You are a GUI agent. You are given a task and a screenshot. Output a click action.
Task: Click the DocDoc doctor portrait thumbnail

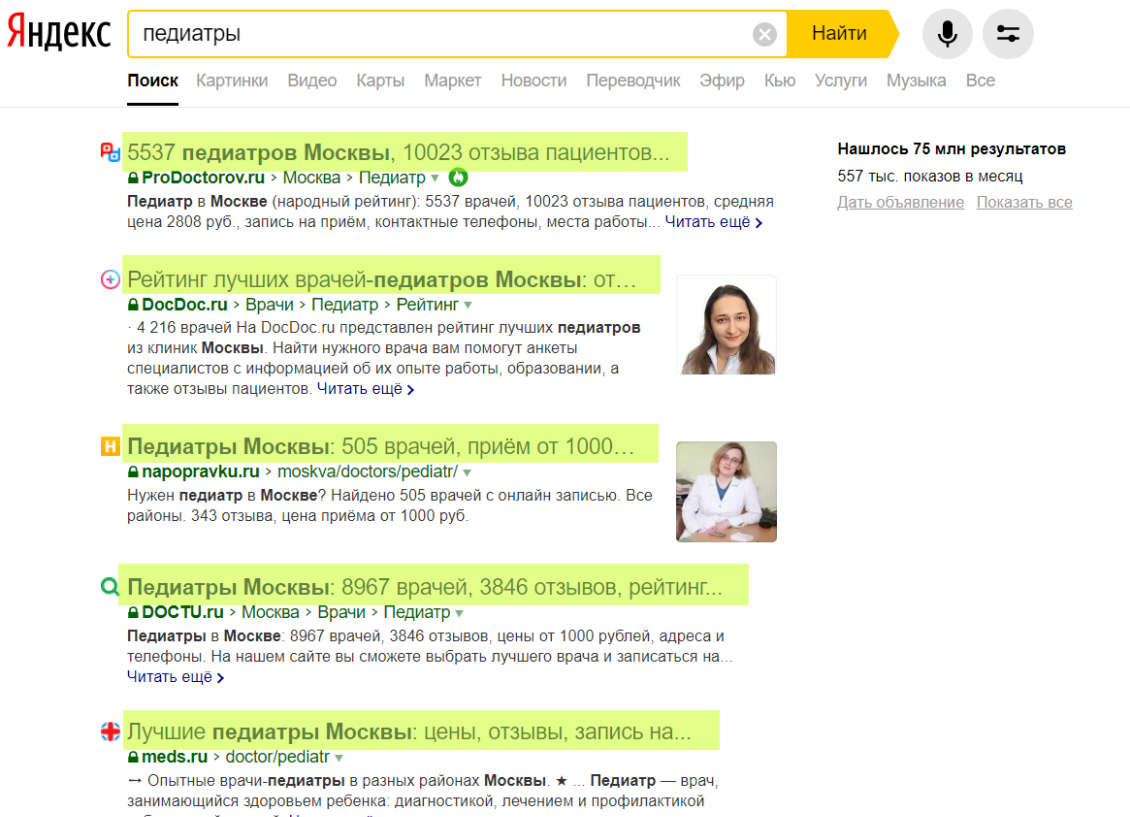click(726, 325)
